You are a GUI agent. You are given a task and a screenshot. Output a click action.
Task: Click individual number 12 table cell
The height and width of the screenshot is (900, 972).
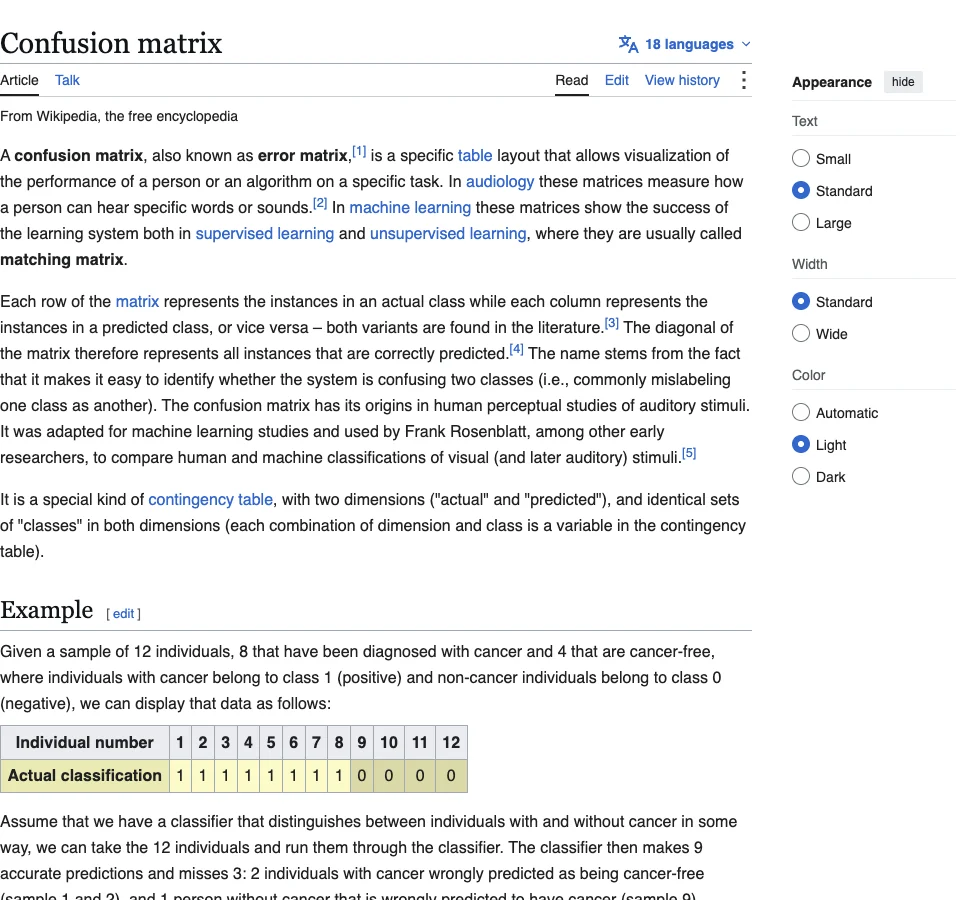(451, 743)
